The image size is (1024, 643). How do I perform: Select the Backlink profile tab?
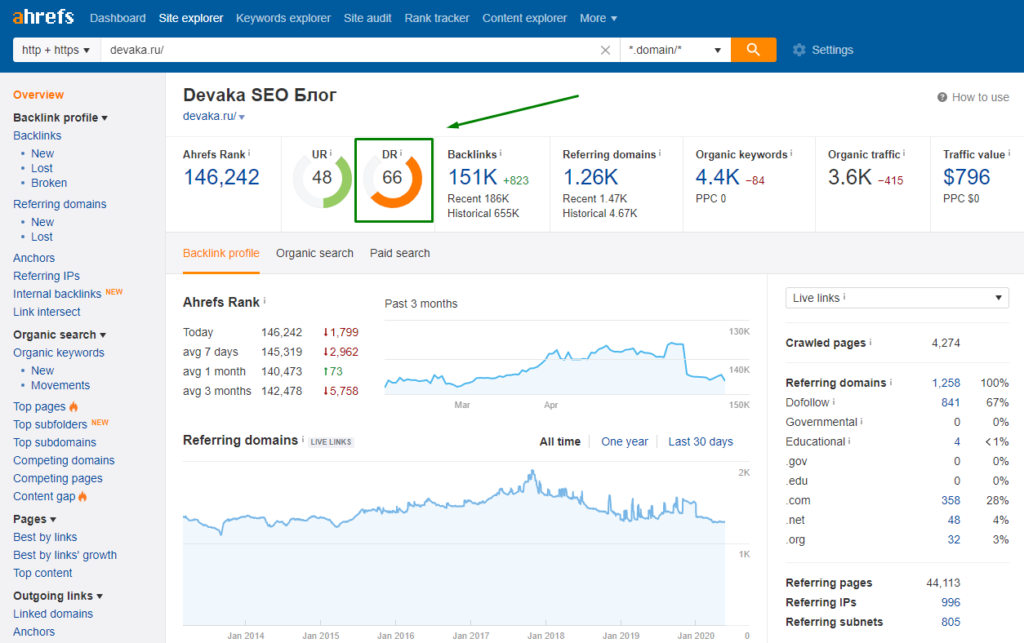[x=221, y=253]
